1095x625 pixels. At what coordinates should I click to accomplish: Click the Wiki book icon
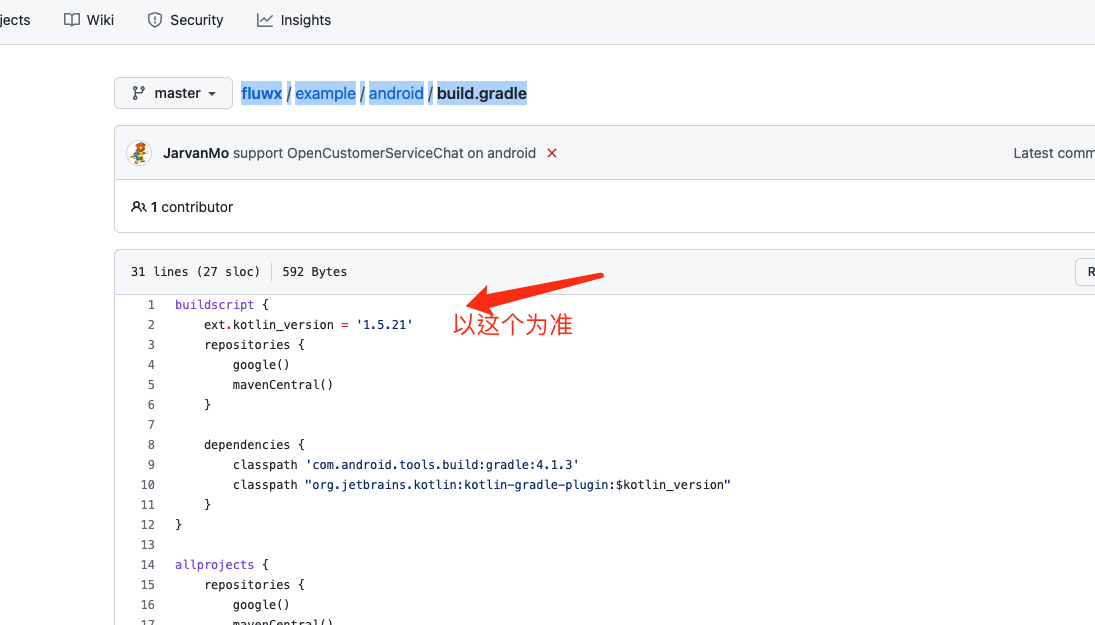[70, 19]
